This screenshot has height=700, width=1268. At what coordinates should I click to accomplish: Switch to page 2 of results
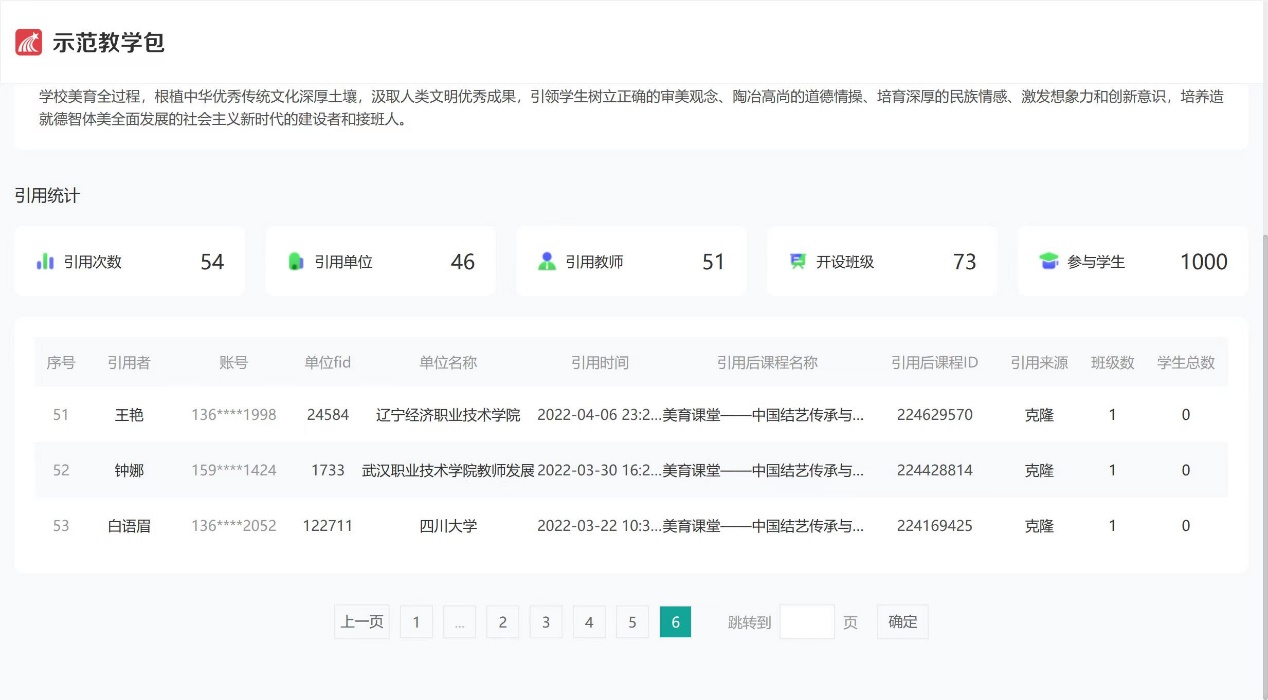(x=502, y=622)
